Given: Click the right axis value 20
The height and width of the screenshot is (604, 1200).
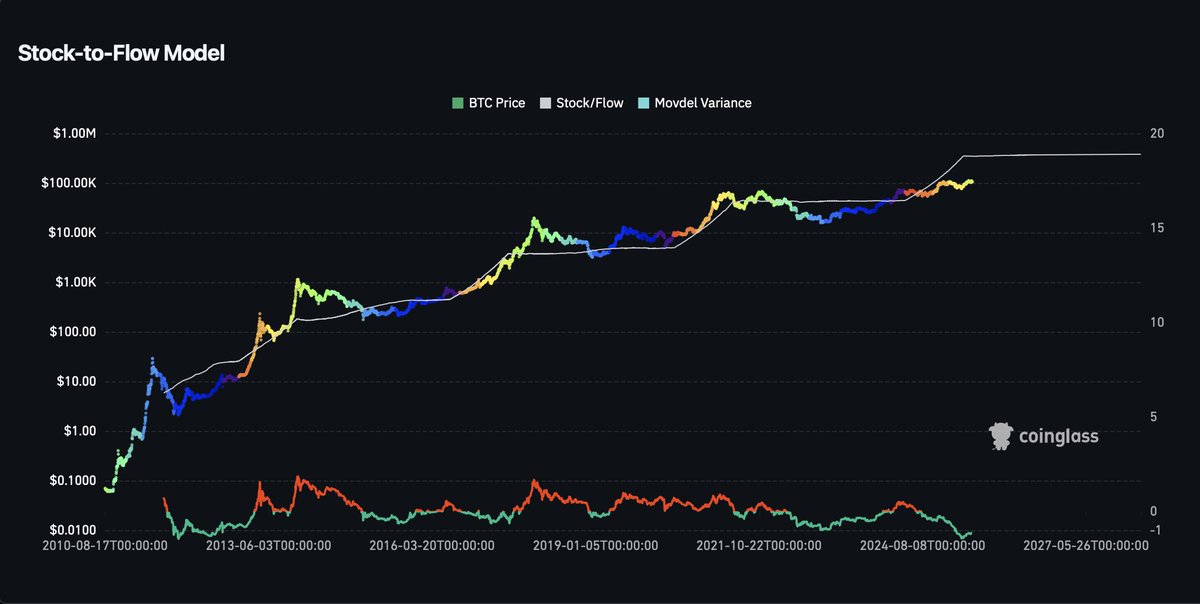Looking at the screenshot, I should [x=1157, y=134].
